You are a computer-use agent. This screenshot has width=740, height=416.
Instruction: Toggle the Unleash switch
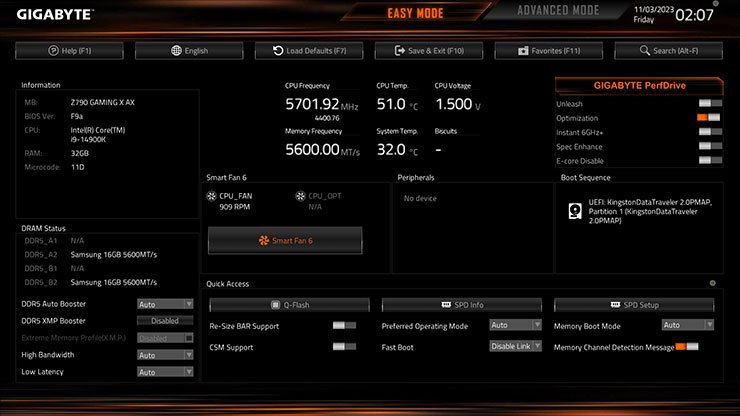tap(709, 103)
